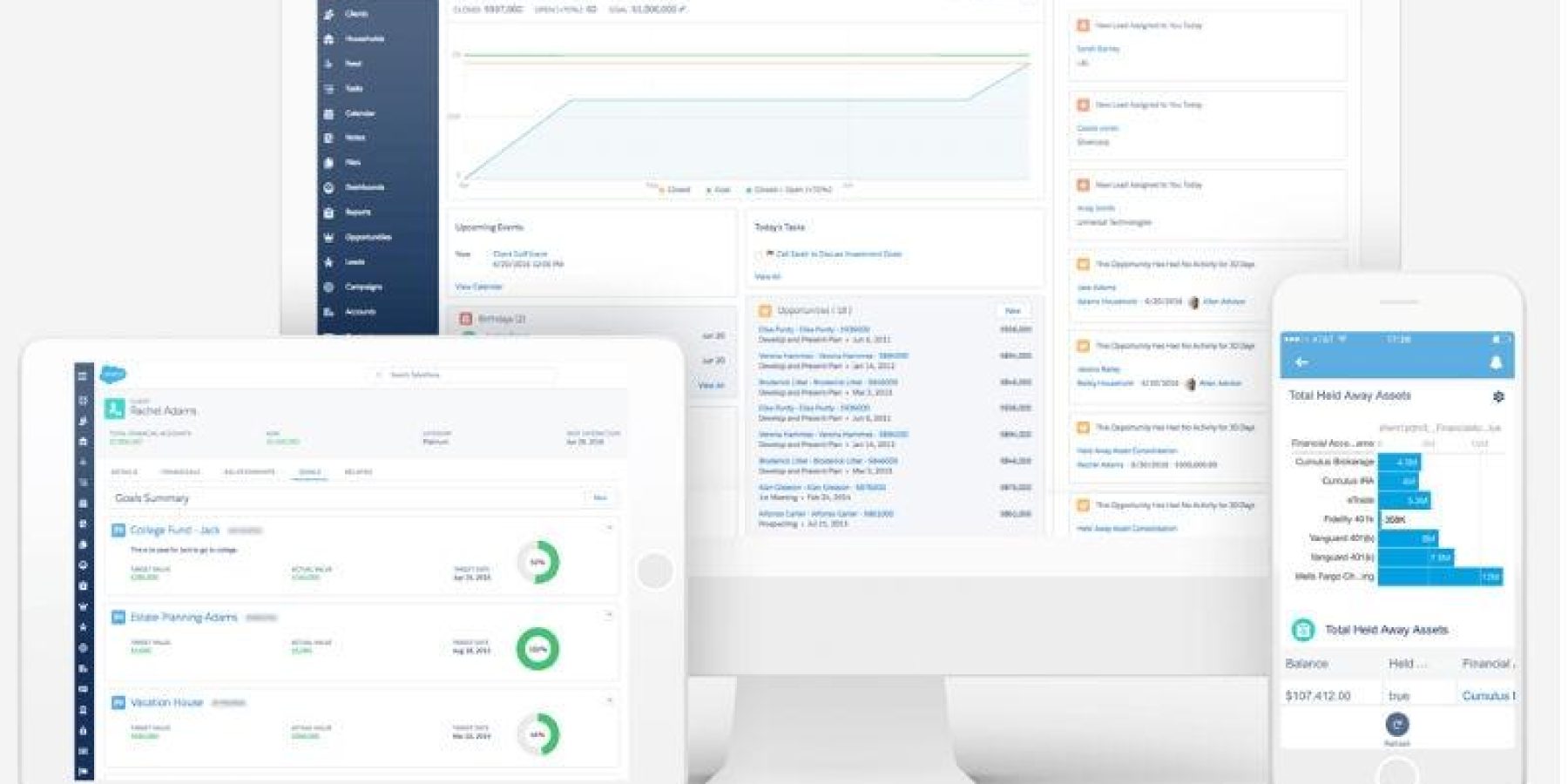The width and height of the screenshot is (1568, 784).
Task: Click New in the Opportunities card
Action: point(1013,311)
